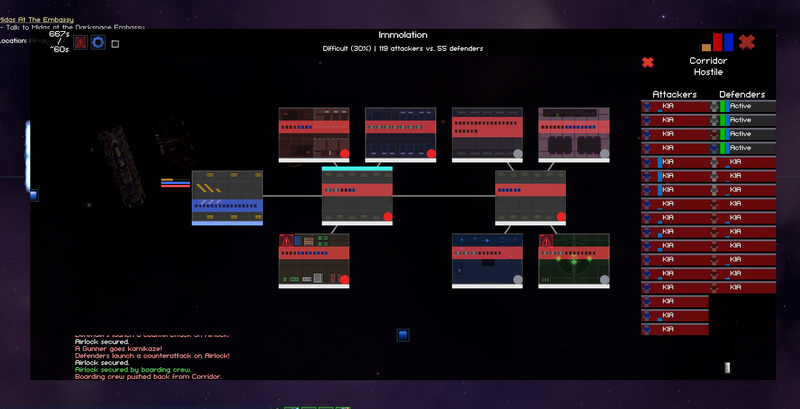Select the first Active defender row

tap(743, 106)
